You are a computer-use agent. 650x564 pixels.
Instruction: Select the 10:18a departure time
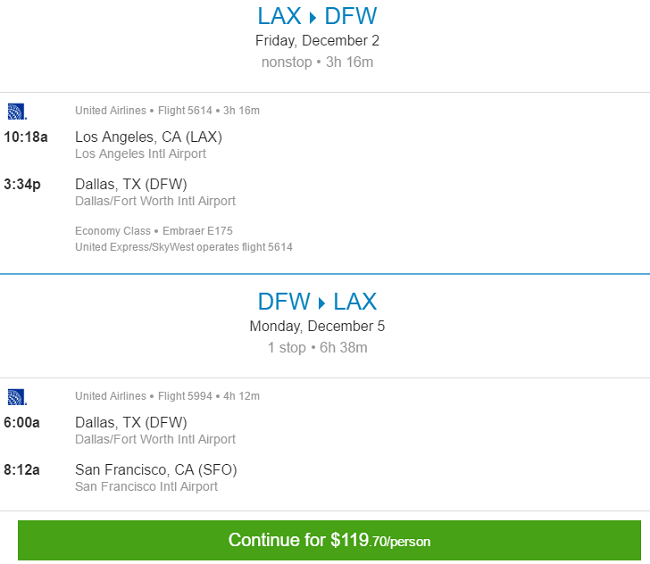(25, 137)
